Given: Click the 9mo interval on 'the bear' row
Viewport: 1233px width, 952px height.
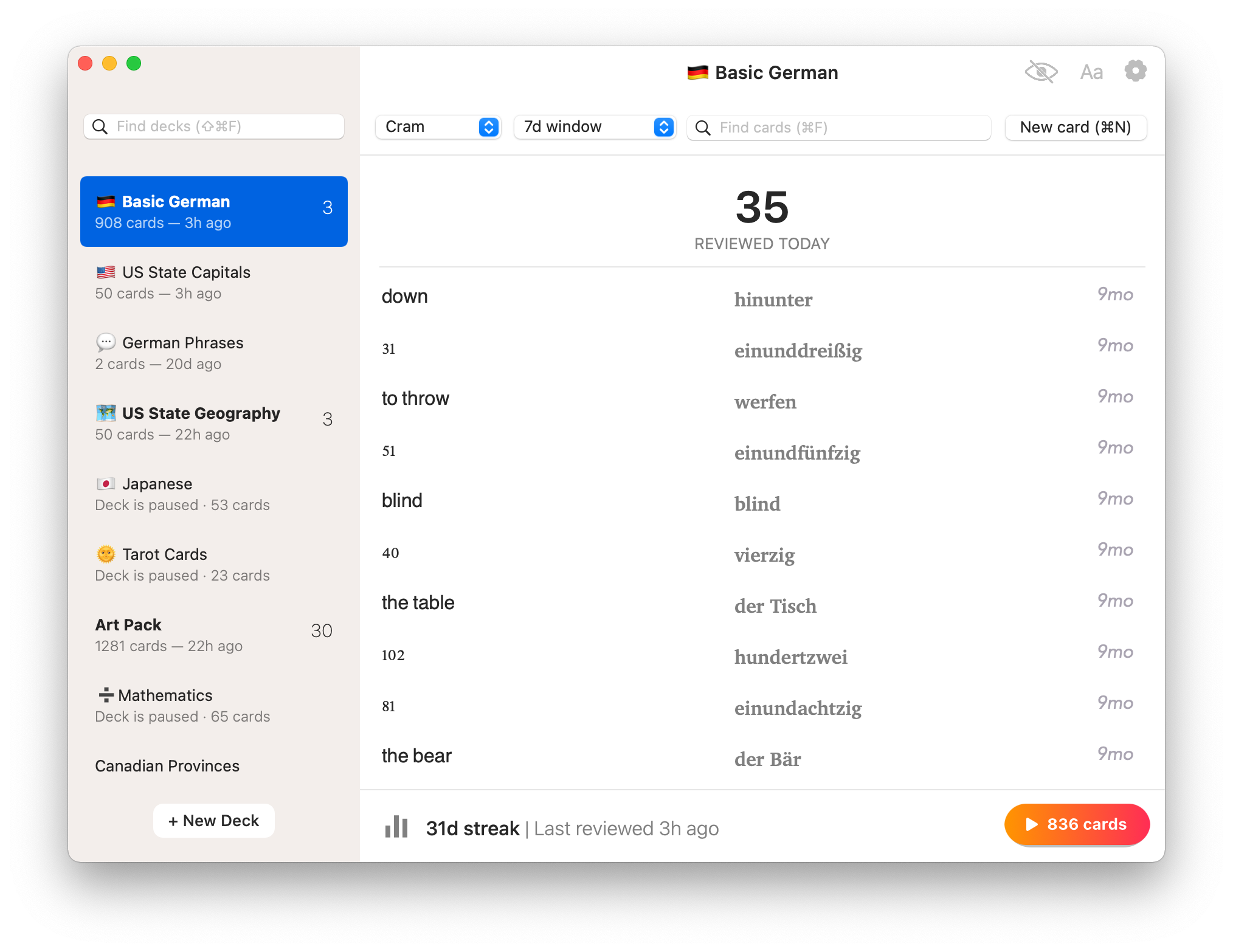Looking at the screenshot, I should (x=1115, y=754).
